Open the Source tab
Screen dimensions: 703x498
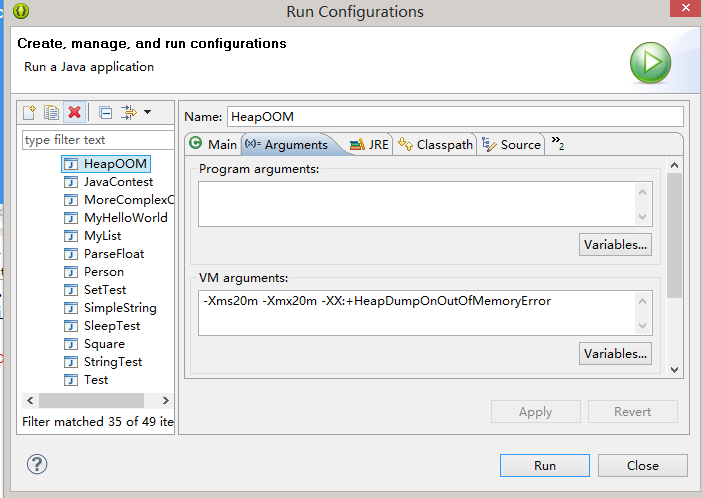pyautogui.click(x=511, y=145)
